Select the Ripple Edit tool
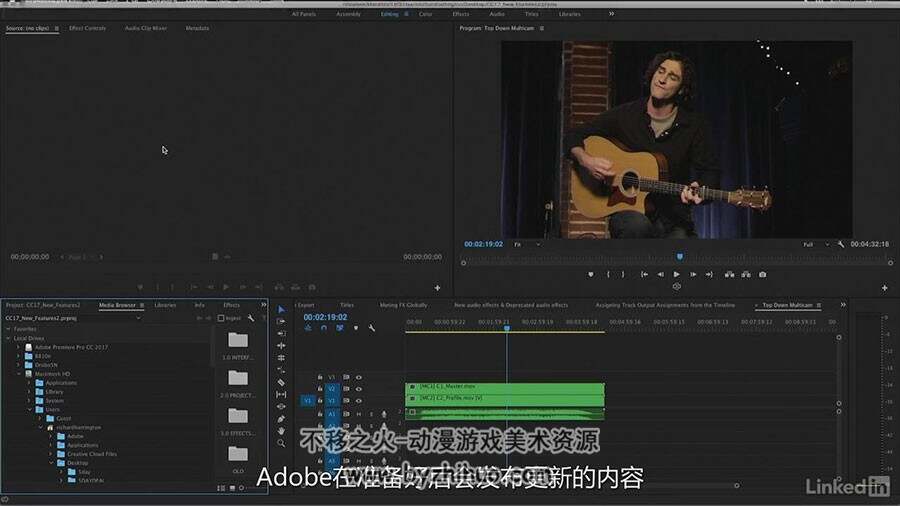Image resolution: width=900 pixels, height=506 pixels. [281, 333]
